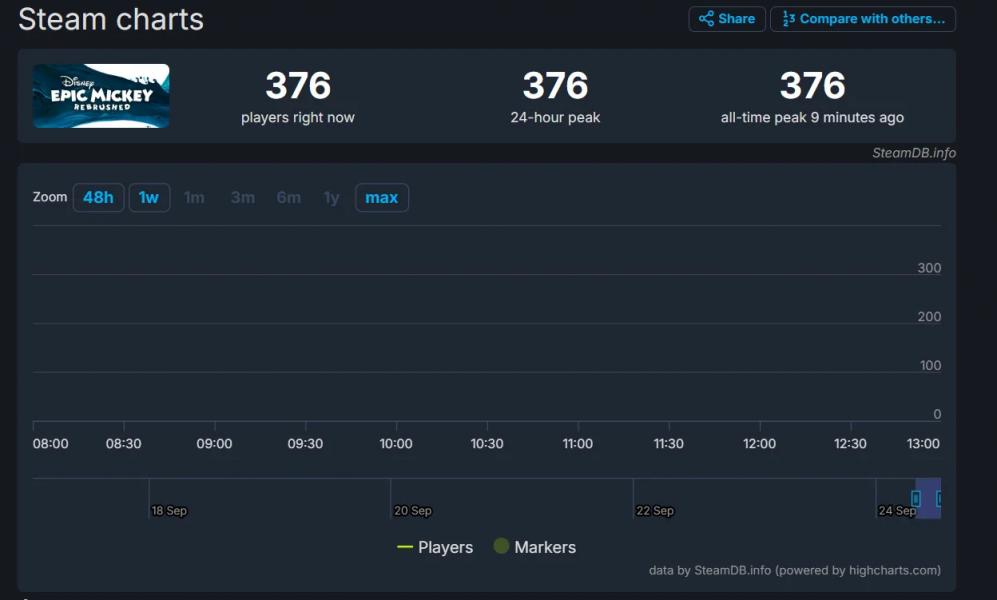Click the 18 Sep navigator label
The image size is (997, 600).
tap(169, 510)
